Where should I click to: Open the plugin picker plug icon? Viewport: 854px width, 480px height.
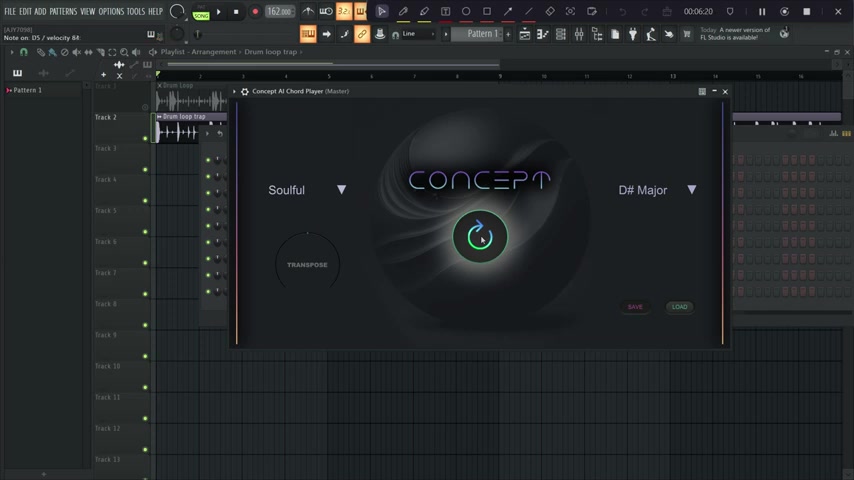click(x=633, y=34)
